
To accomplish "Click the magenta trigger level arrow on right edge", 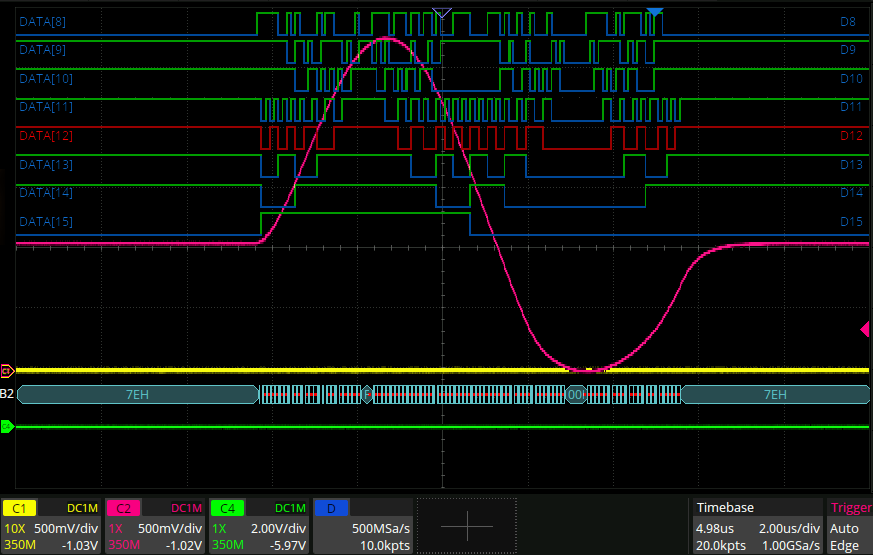I will pyautogui.click(x=866, y=330).
